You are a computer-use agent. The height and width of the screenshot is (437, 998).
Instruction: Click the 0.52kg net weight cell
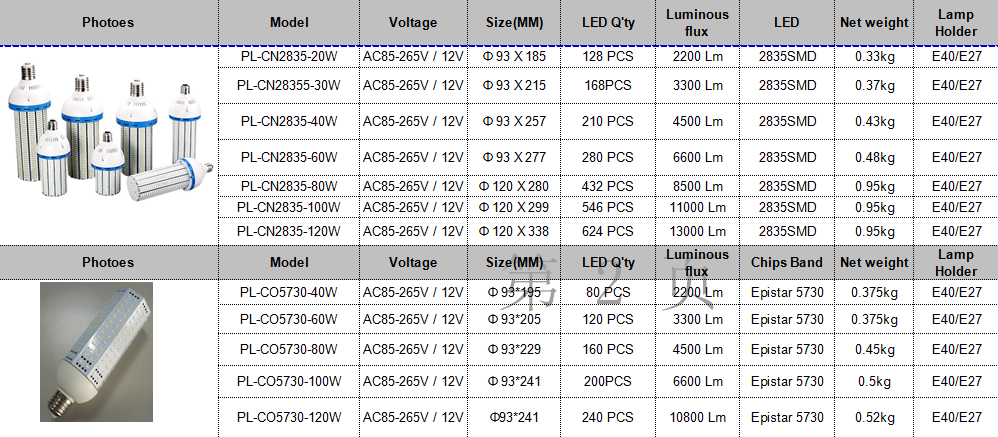click(x=875, y=417)
